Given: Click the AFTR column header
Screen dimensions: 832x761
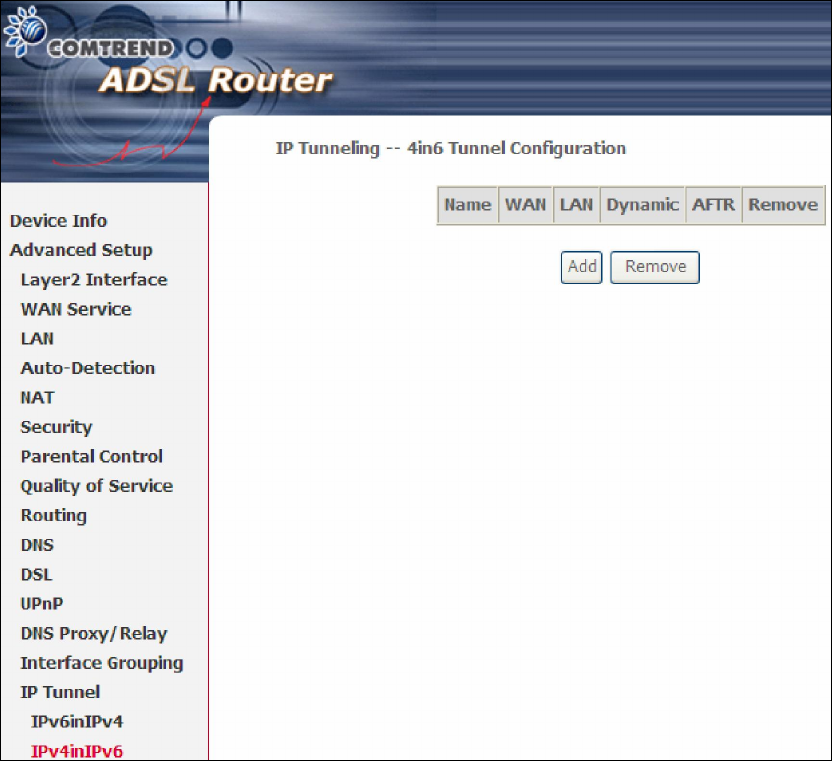Looking at the screenshot, I should point(713,205).
